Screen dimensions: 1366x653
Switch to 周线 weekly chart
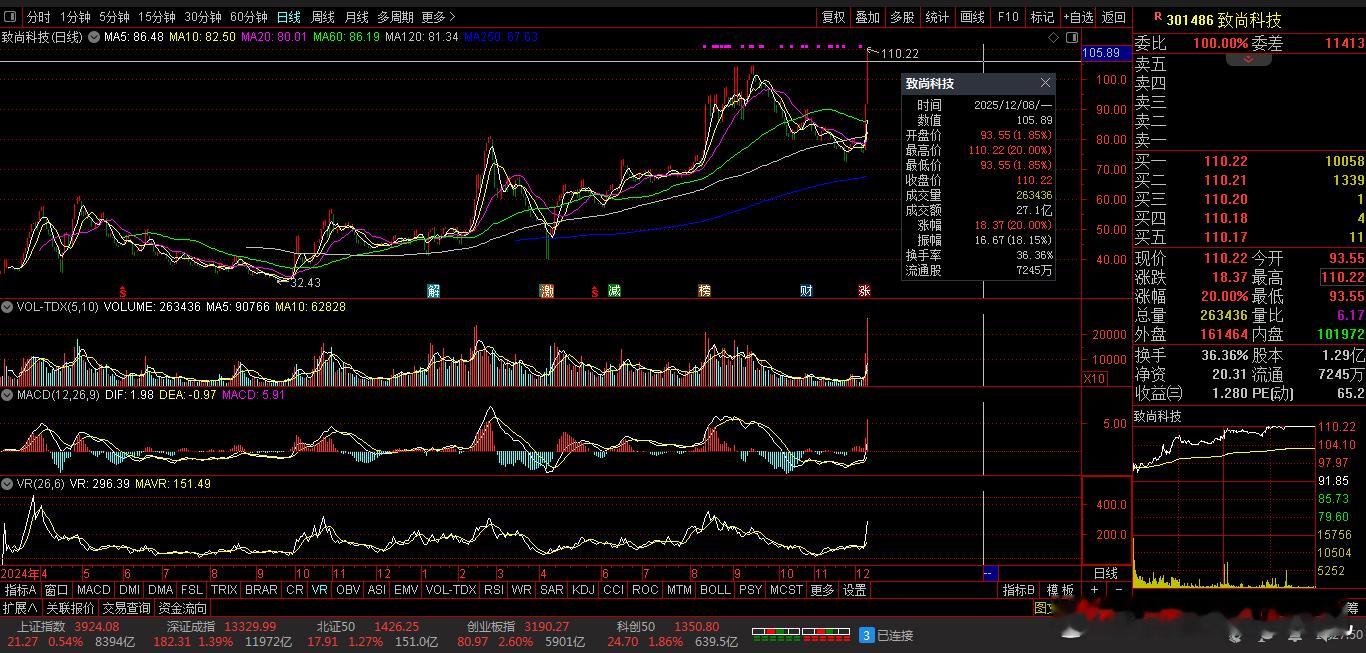(x=322, y=17)
